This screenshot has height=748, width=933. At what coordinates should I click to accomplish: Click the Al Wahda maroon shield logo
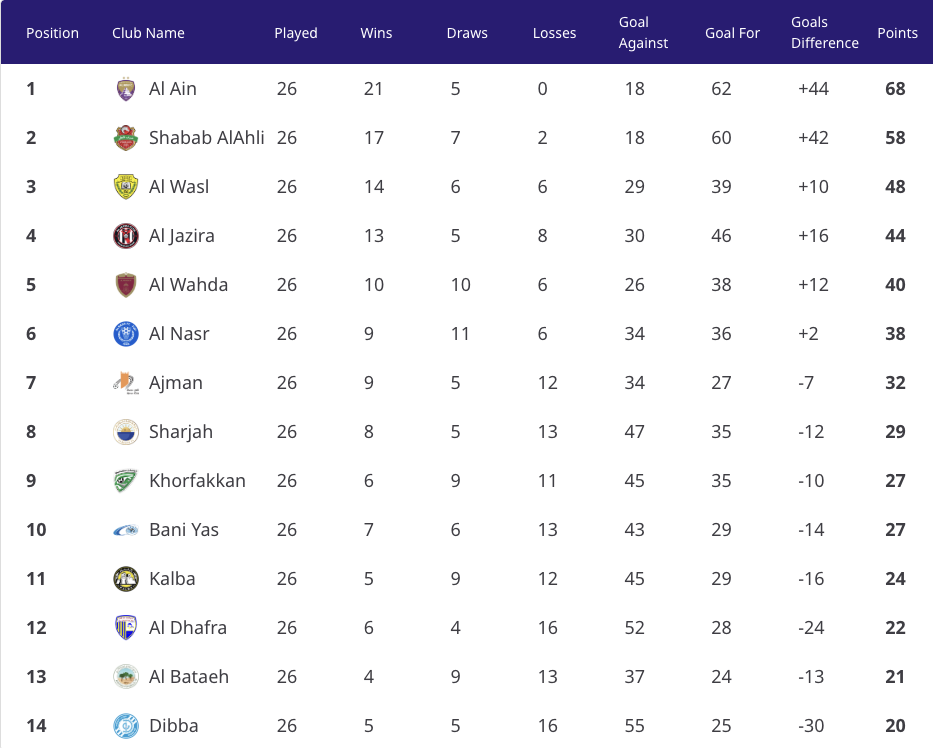tap(126, 285)
